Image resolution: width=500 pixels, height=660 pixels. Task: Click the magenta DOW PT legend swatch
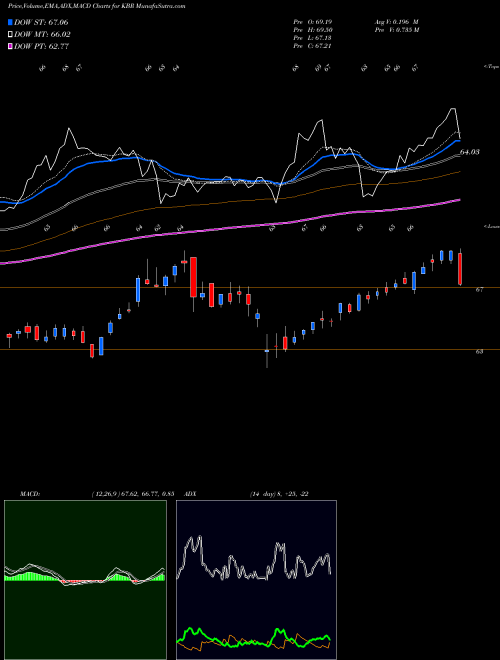point(11,46)
